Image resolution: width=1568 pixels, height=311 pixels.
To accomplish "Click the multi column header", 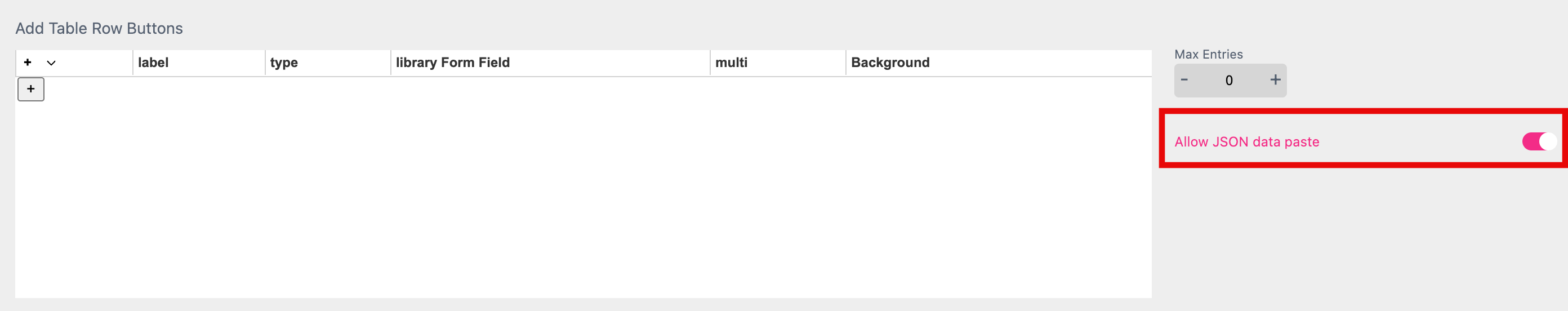I will (x=731, y=63).
